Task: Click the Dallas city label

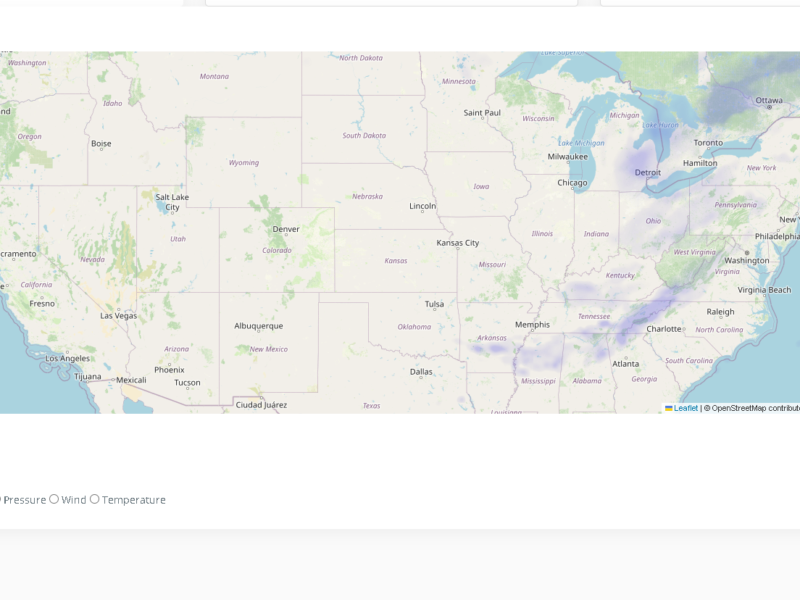Action: pyautogui.click(x=421, y=372)
